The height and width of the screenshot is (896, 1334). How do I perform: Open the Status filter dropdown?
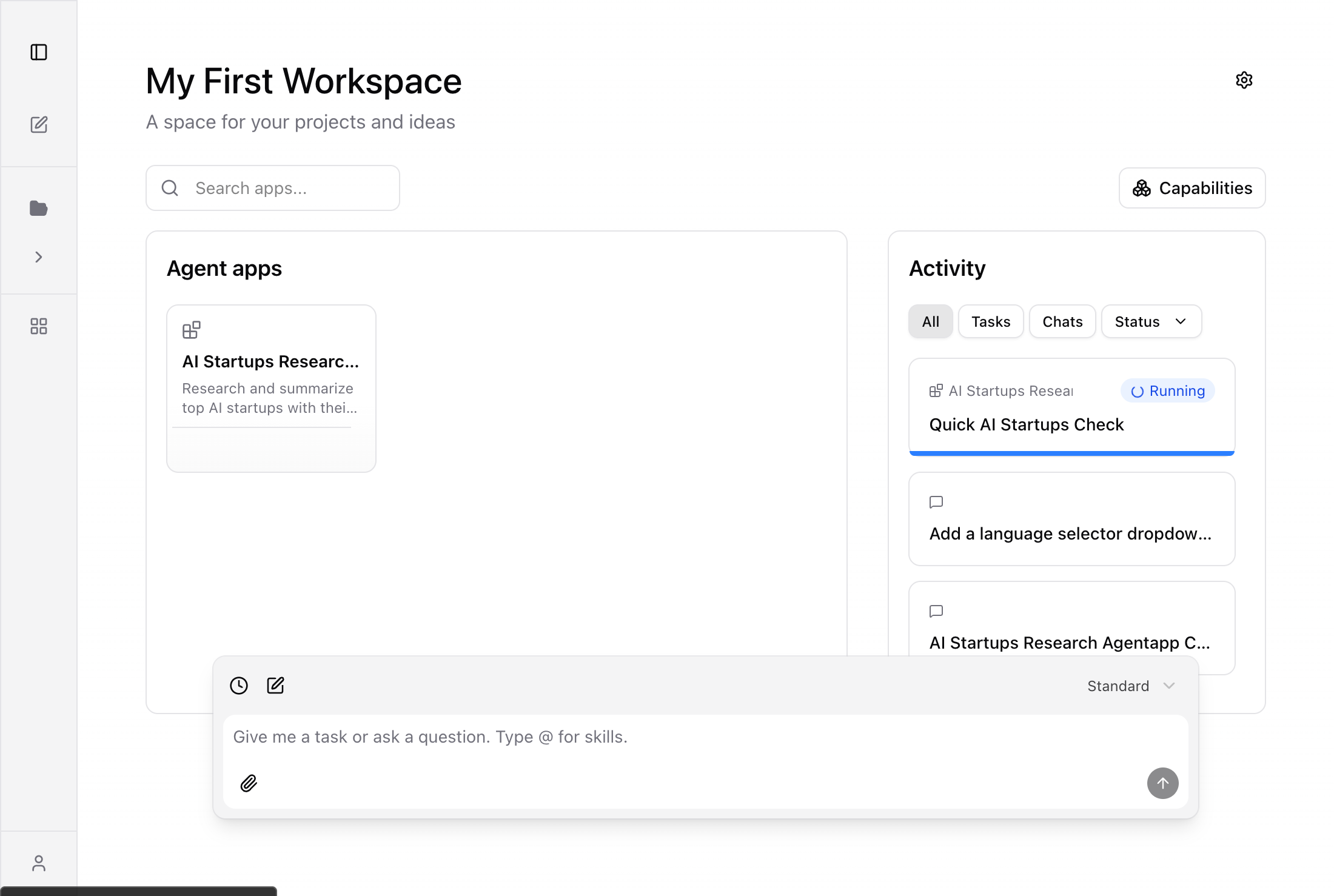click(1150, 321)
